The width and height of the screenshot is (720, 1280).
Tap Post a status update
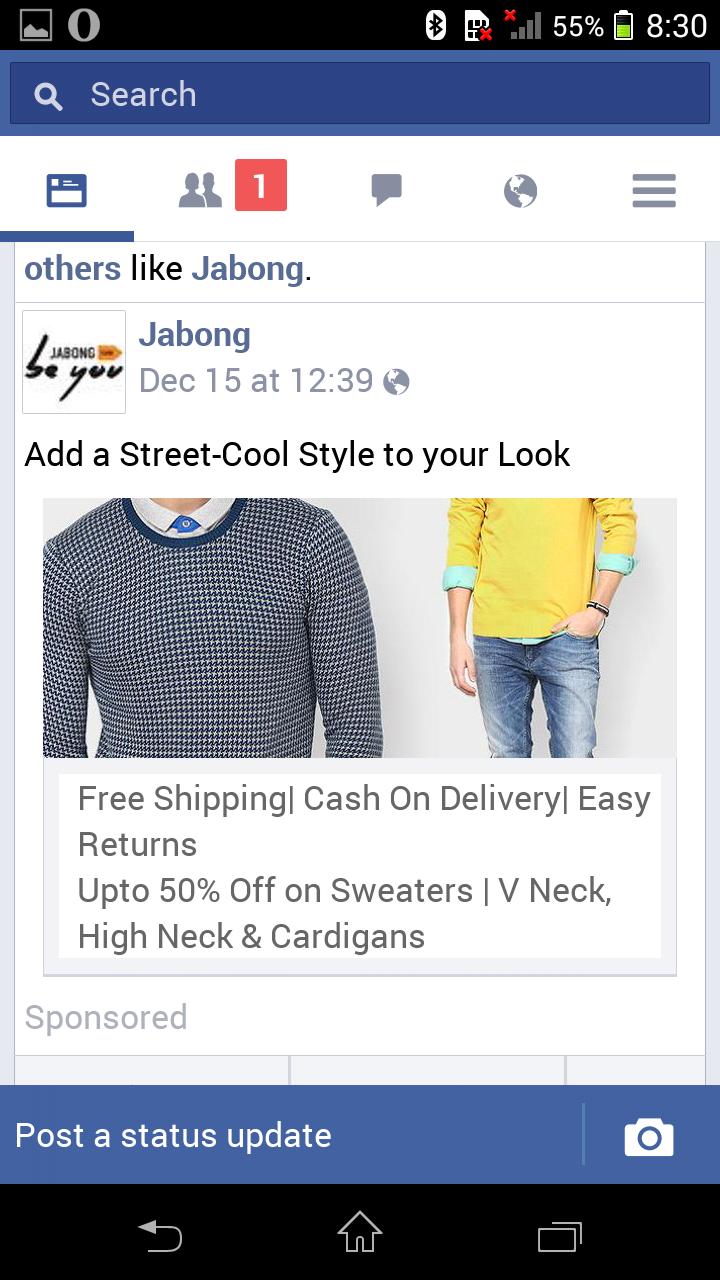[173, 1136]
